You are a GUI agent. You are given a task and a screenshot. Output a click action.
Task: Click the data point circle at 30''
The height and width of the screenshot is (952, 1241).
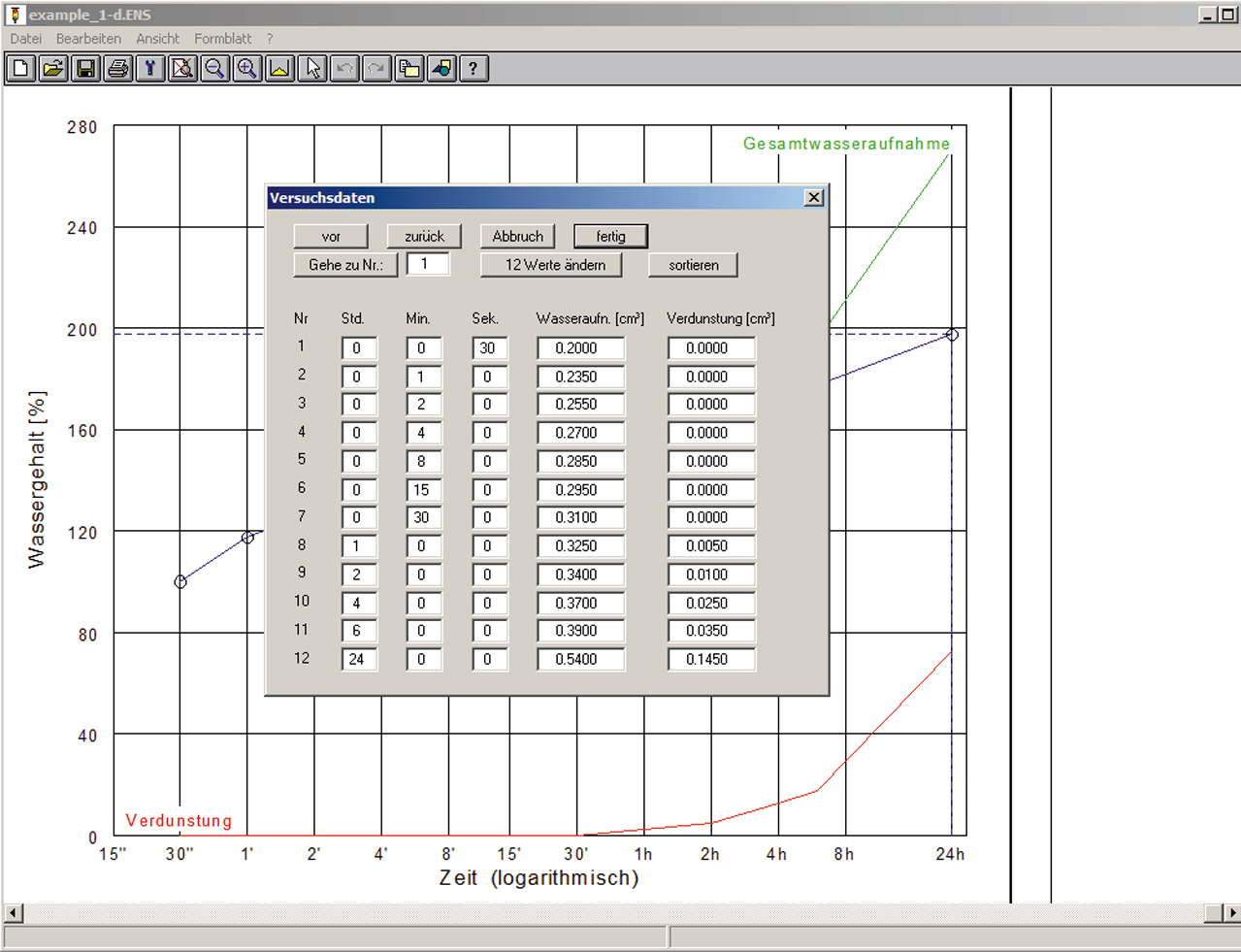180,582
